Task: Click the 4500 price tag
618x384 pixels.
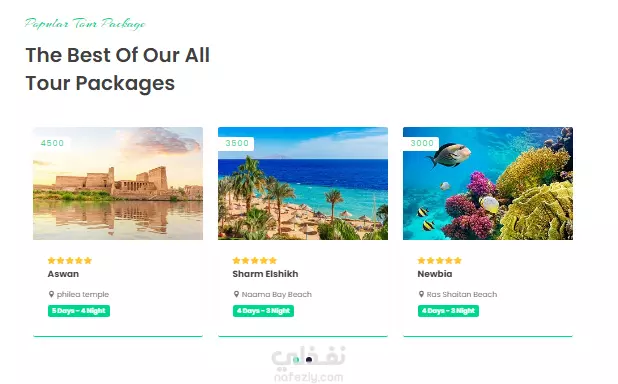Action: [52, 143]
